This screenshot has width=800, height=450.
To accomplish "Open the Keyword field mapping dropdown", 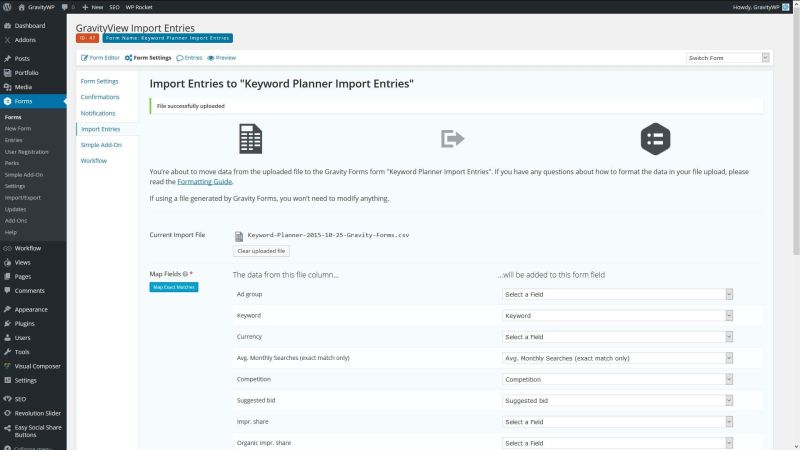I will click(x=617, y=316).
